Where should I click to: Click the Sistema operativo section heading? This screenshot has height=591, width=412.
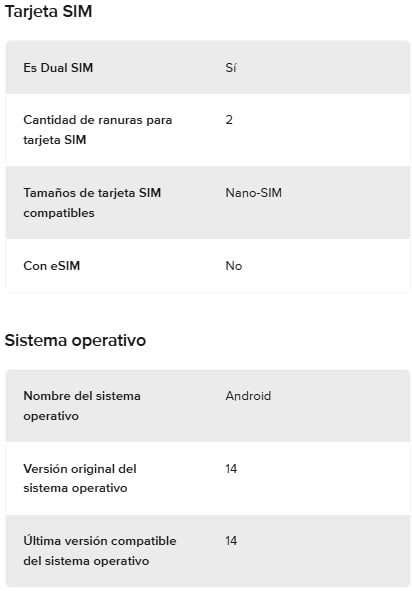click(75, 340)
